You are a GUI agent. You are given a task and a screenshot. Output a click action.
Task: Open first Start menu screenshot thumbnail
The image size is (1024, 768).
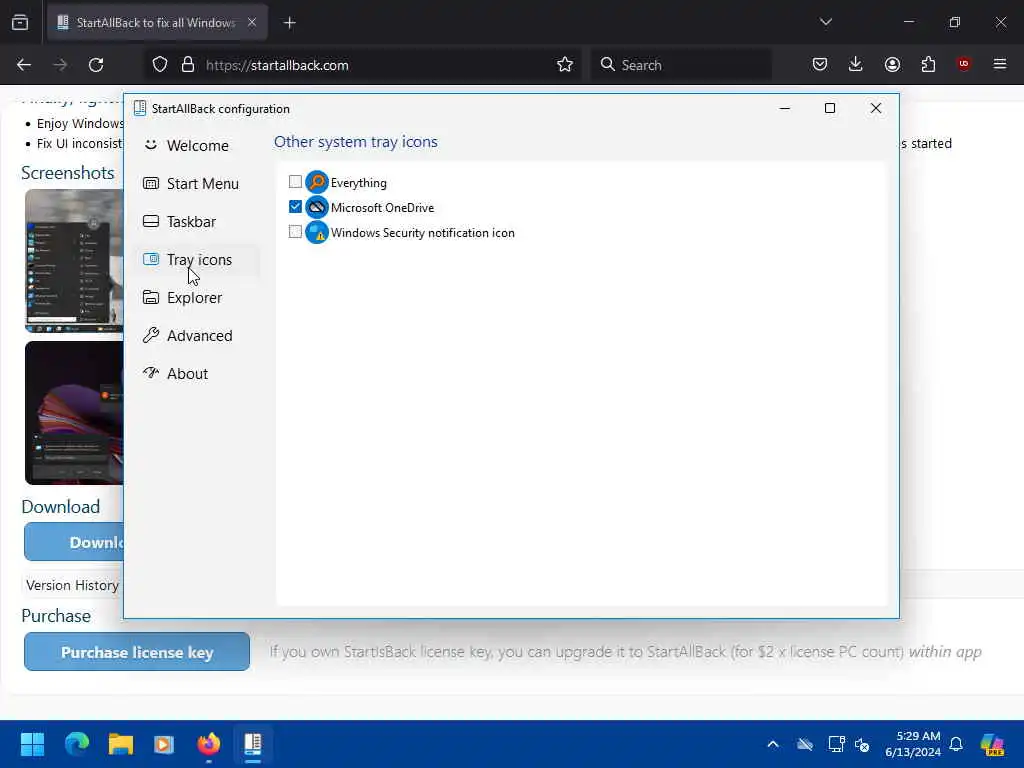74,261
